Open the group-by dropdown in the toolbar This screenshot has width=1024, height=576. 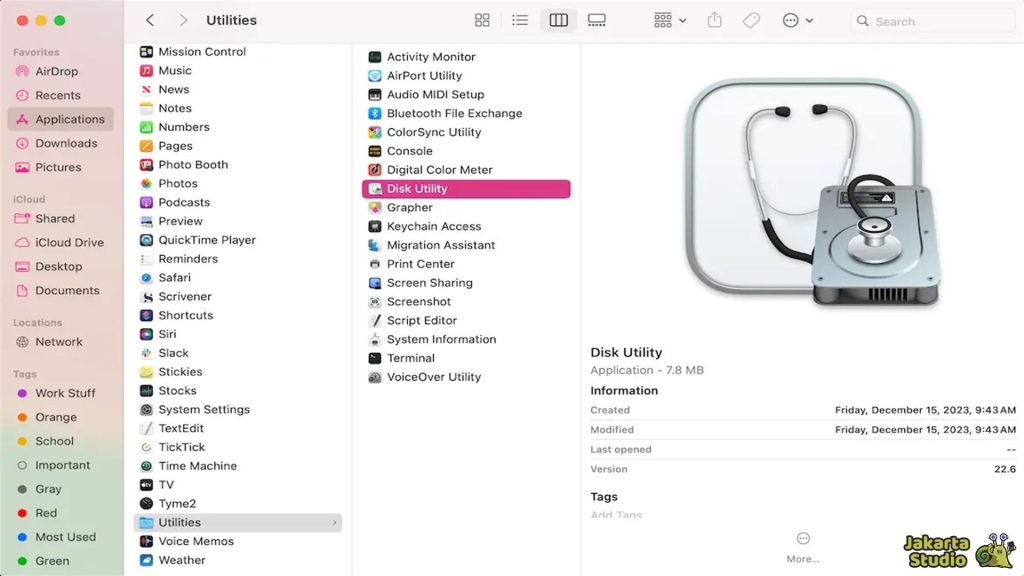click(x=667, y=19)
